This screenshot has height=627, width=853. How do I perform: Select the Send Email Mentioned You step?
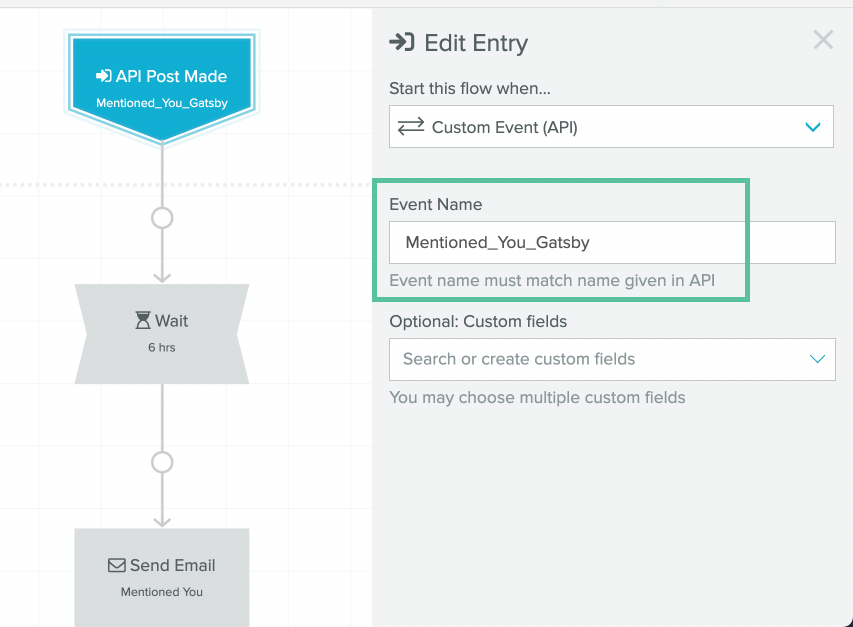(162, 578)
